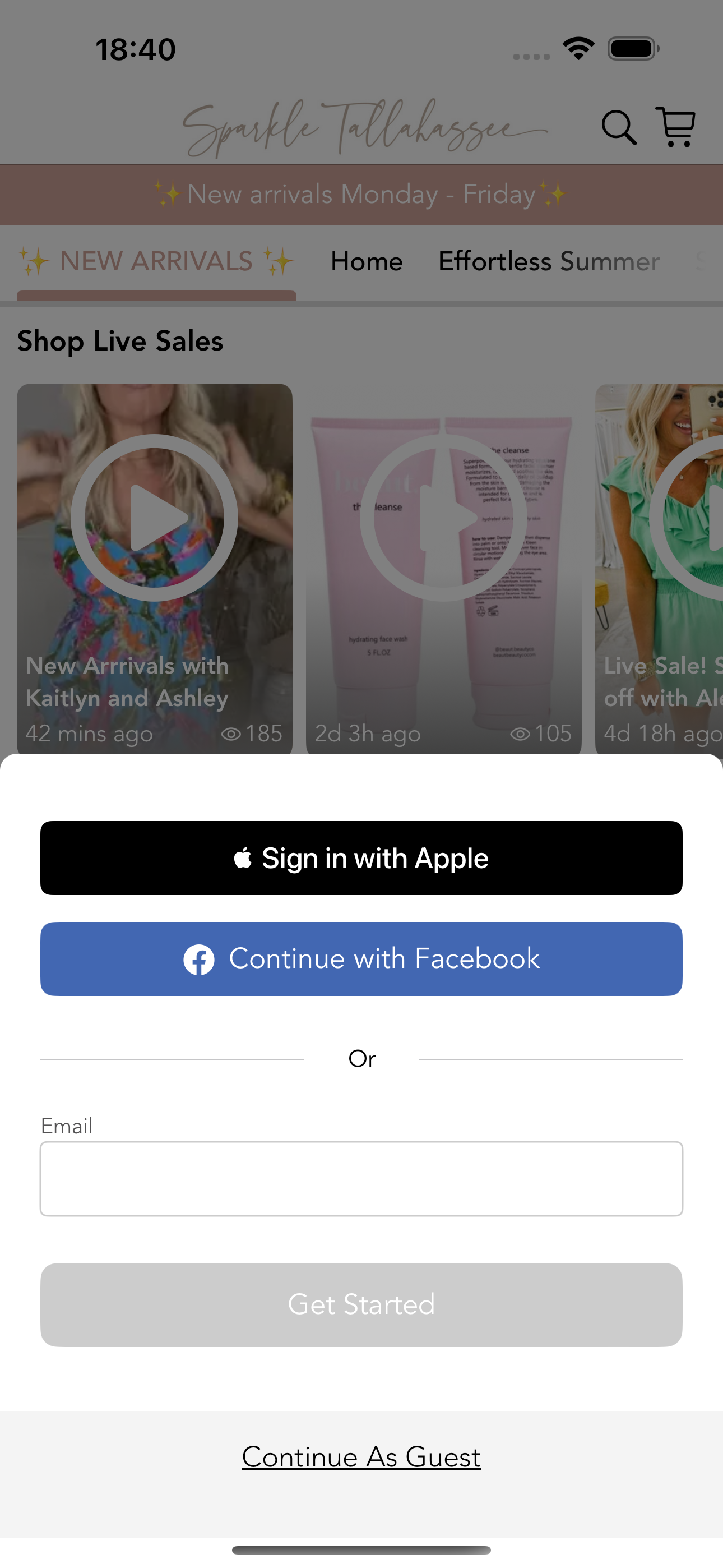Tap the New arrivals Monday - Friday banner

361,194
